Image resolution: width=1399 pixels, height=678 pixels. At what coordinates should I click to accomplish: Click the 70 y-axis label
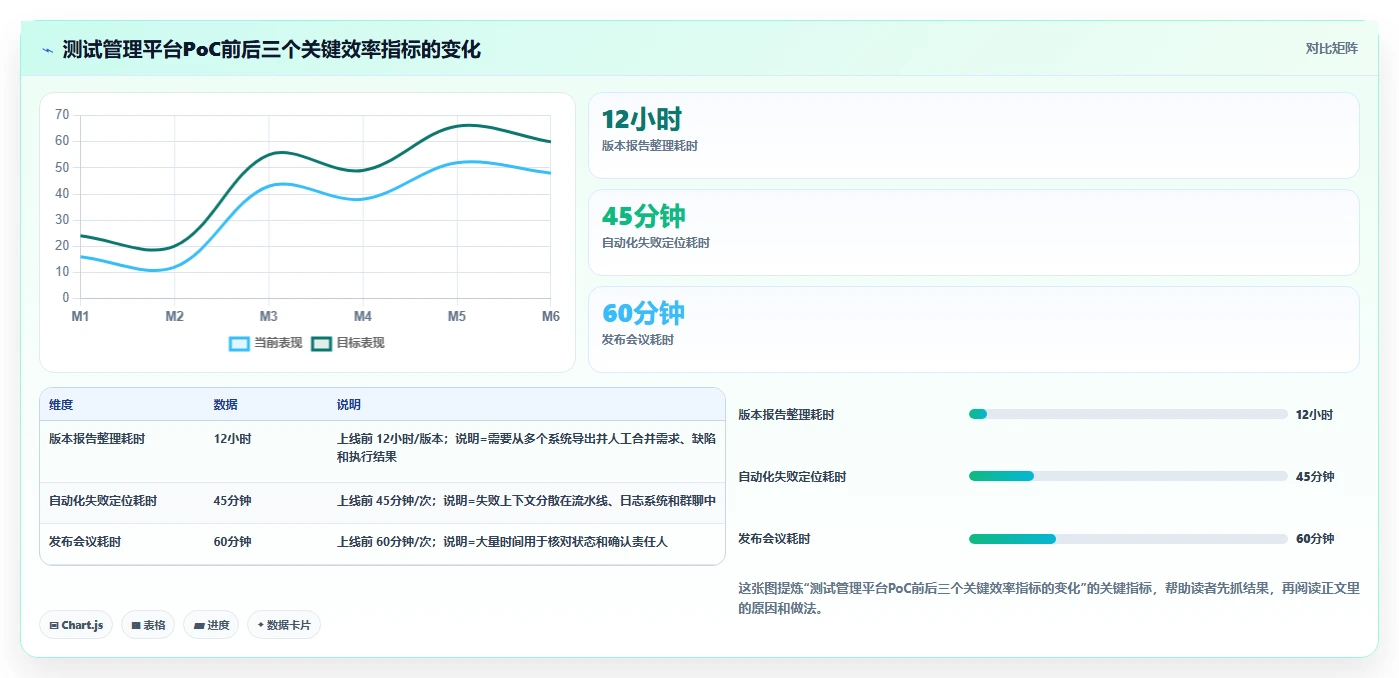(x=62, y=115)
